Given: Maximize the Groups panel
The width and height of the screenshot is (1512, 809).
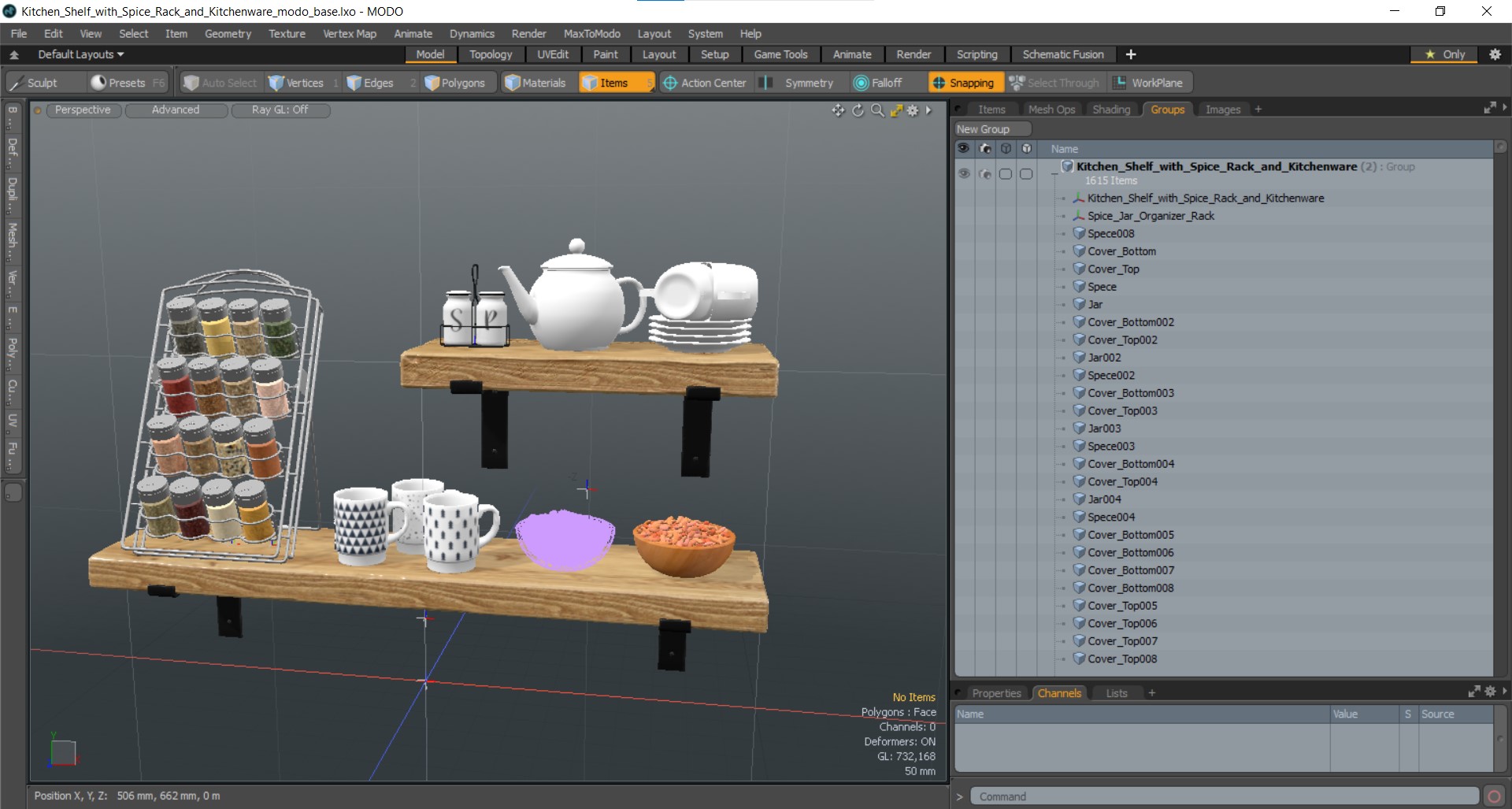Looking at the screenshot, I should pos(1489,108).
